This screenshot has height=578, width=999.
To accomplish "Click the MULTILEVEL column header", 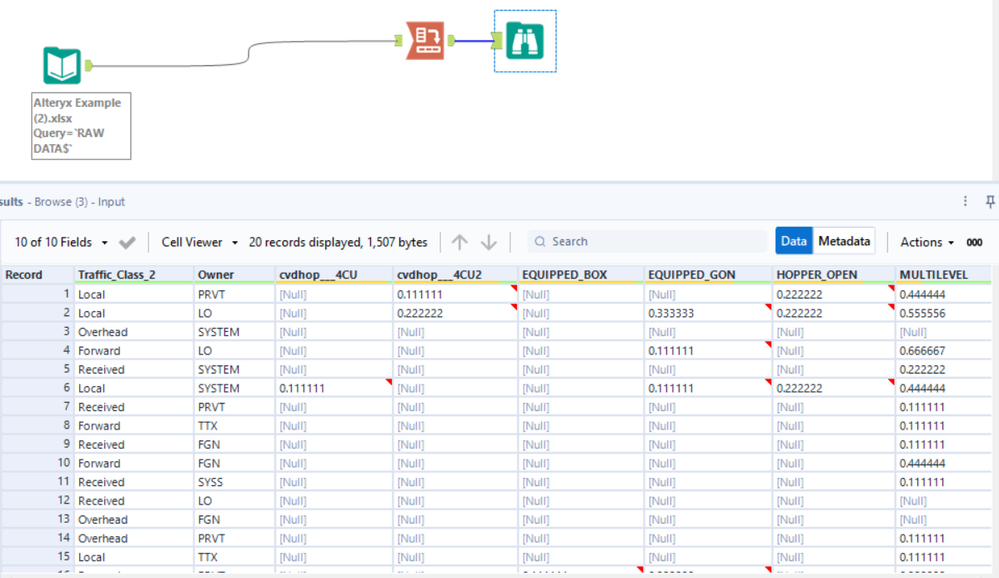I will [x=944, y=275].
